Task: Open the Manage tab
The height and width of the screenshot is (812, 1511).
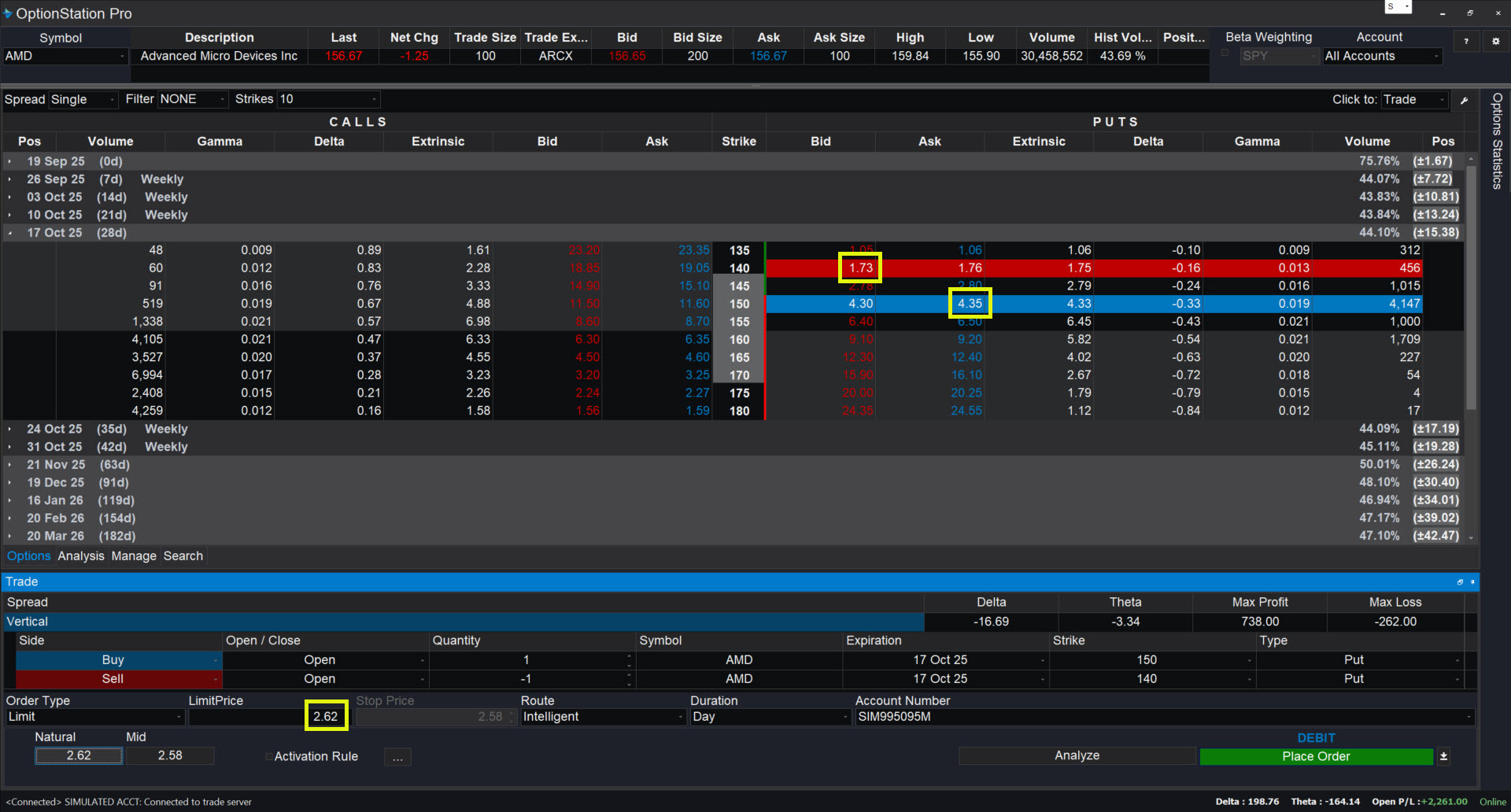Action: click(x=134, y=556)
